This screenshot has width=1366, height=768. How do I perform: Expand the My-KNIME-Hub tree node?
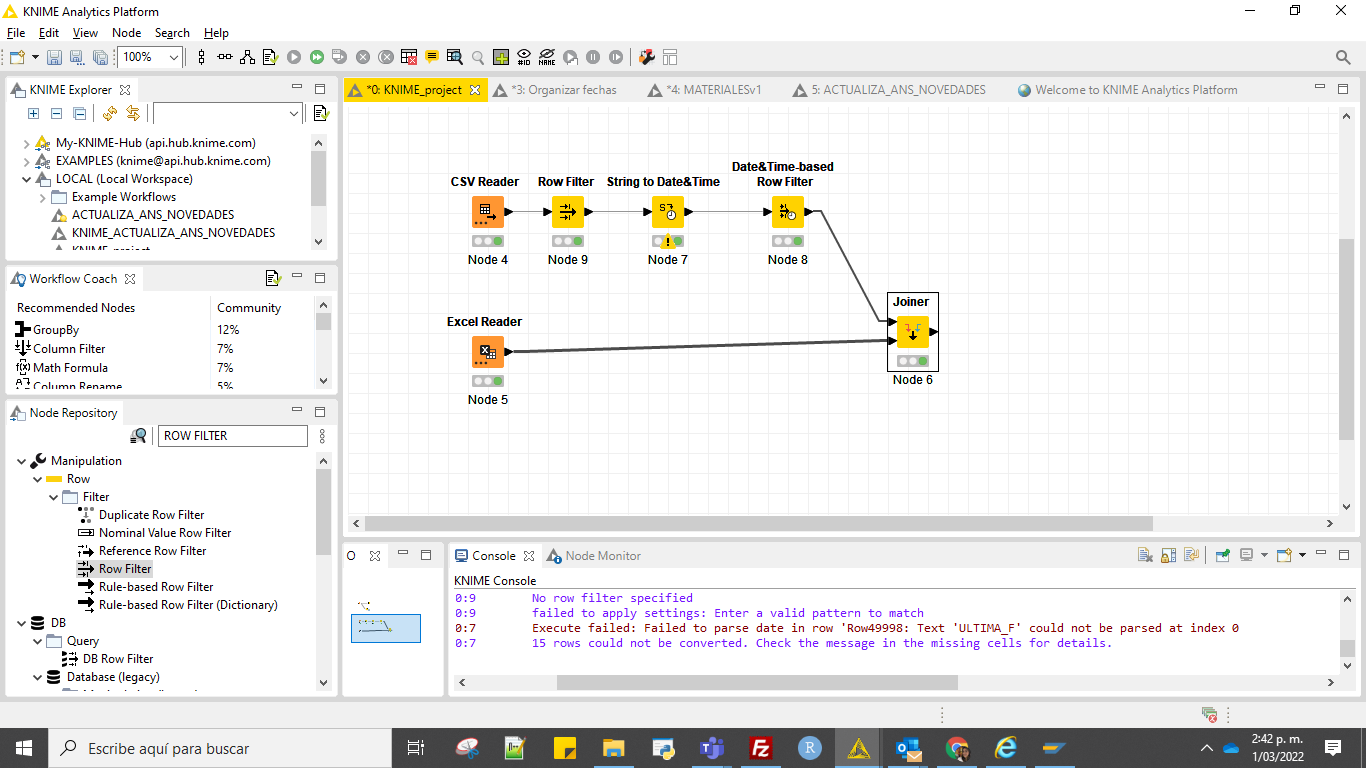[27, 143]
